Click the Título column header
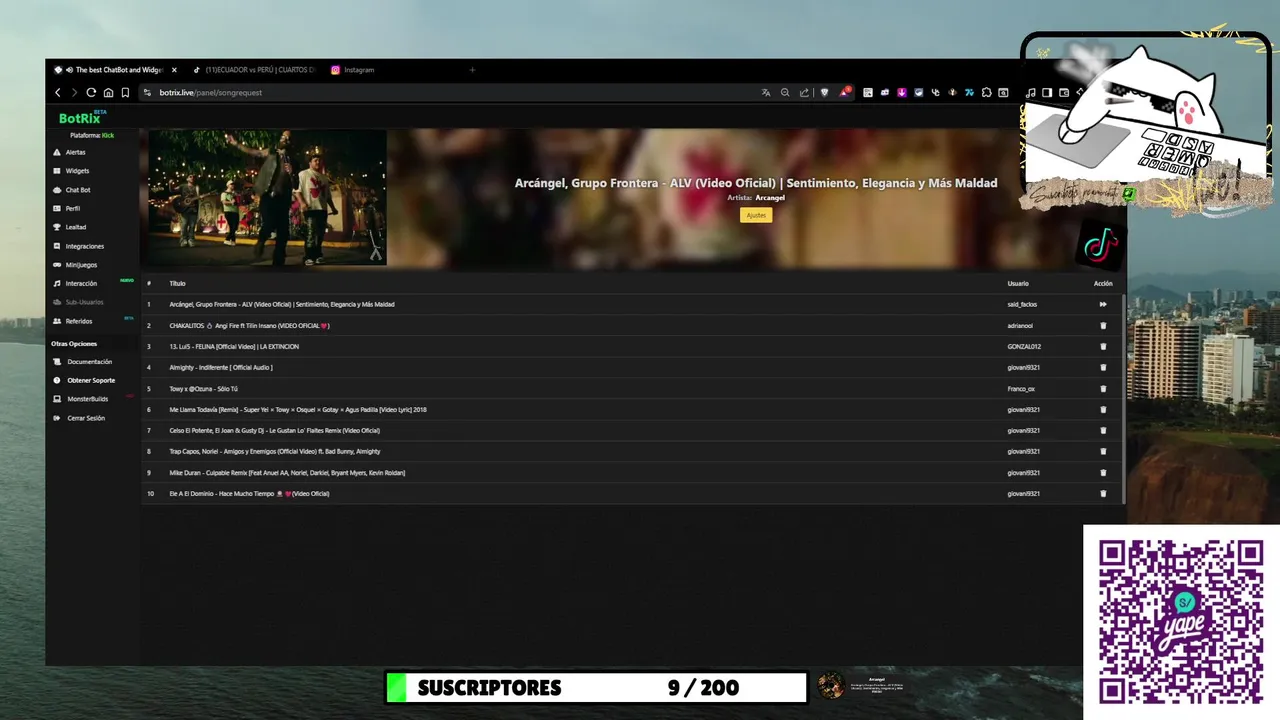1280x720 pixels. (x=177, y=283)
